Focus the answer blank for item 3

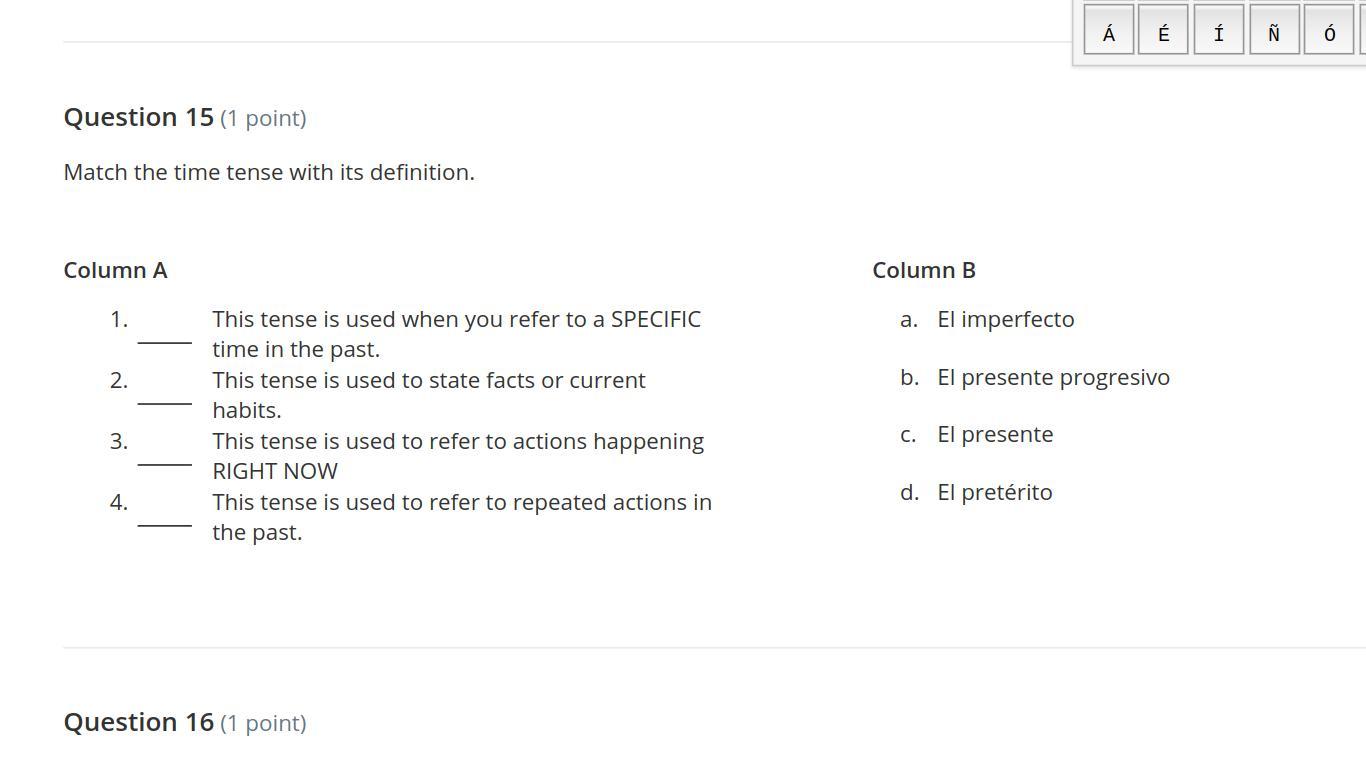(x=164, y=454)
